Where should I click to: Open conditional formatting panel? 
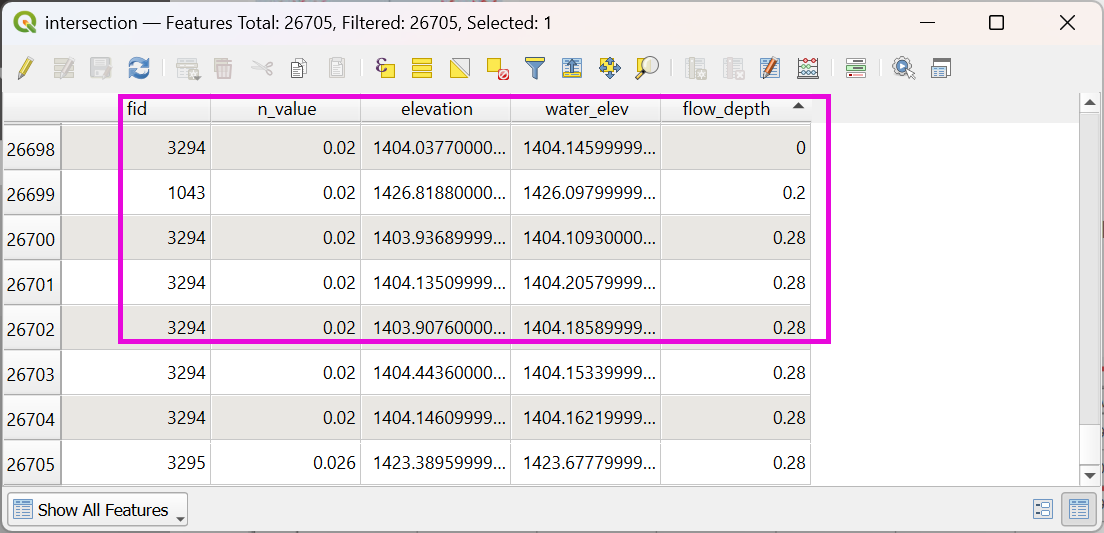coord(855,68)
